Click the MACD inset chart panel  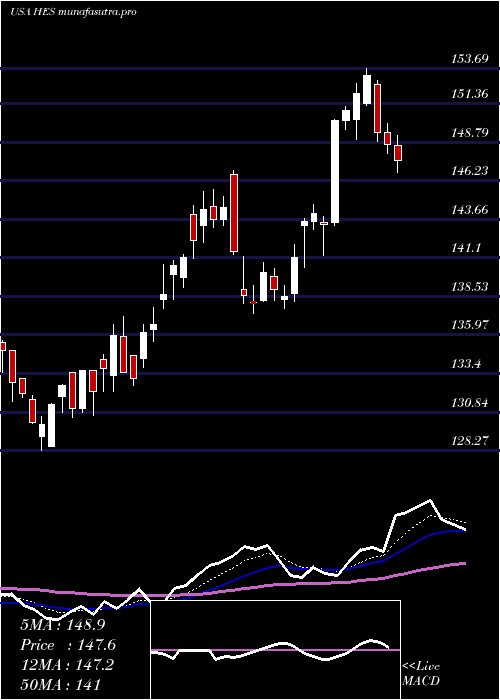click(x=275, y=650)
